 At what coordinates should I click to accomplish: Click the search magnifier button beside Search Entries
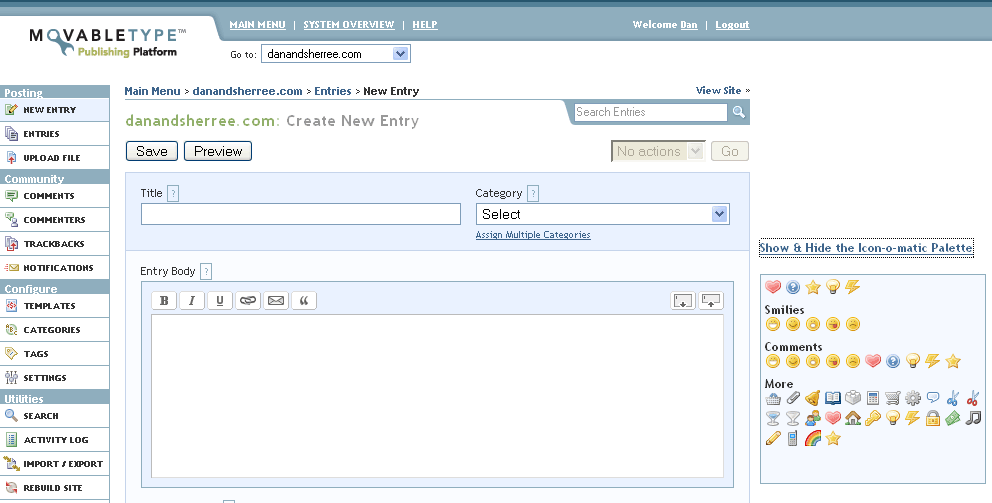tap(738, 113)
